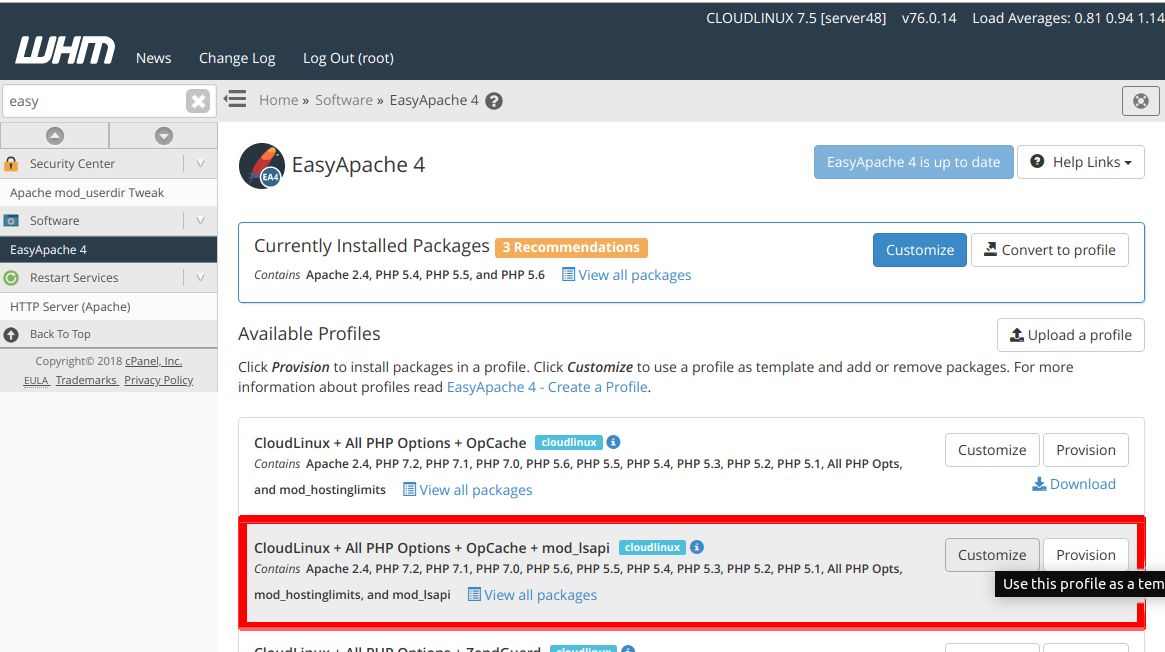Clear the search box using the X icon

tap(197, 100)
